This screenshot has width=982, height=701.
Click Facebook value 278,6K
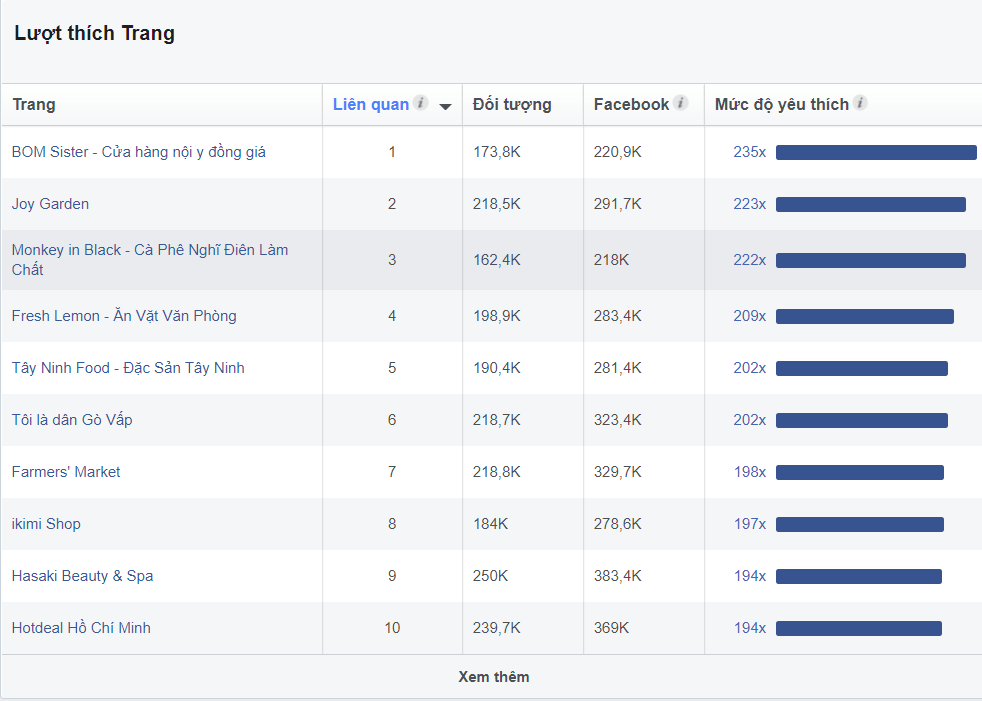click(x=618, y=524)
